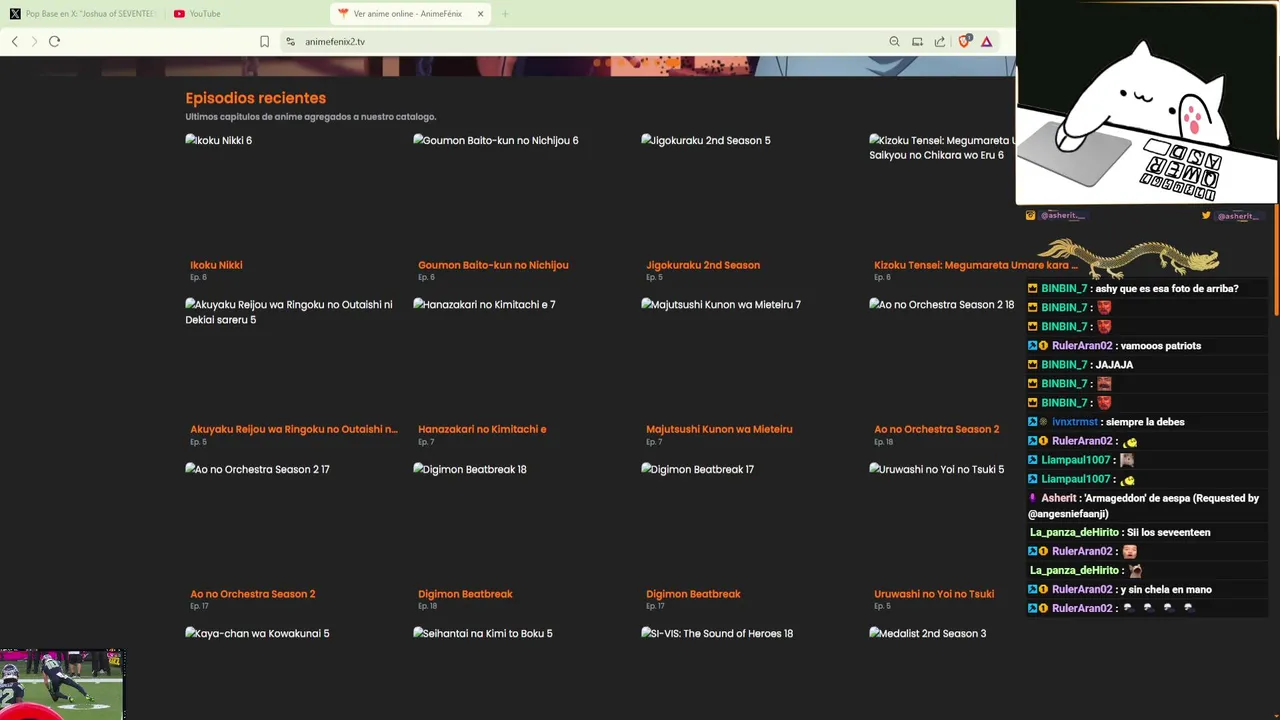Open Uruwashi no Yoi no Tsuki 5 thumbnail
1280x720 pixels.
click(x=942, y=521)
